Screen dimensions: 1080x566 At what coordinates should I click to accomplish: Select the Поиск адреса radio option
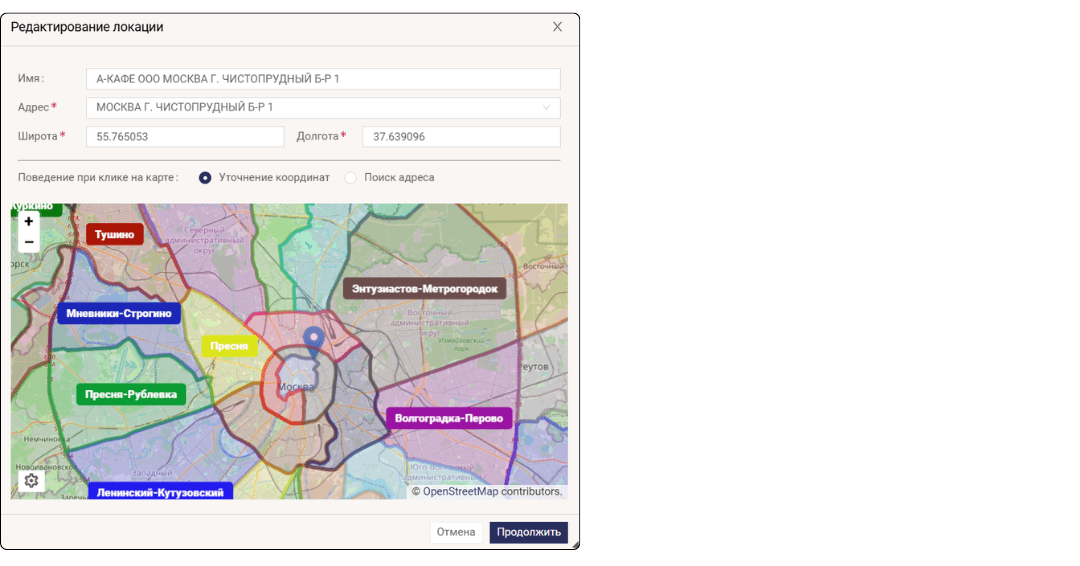[350, 178]
